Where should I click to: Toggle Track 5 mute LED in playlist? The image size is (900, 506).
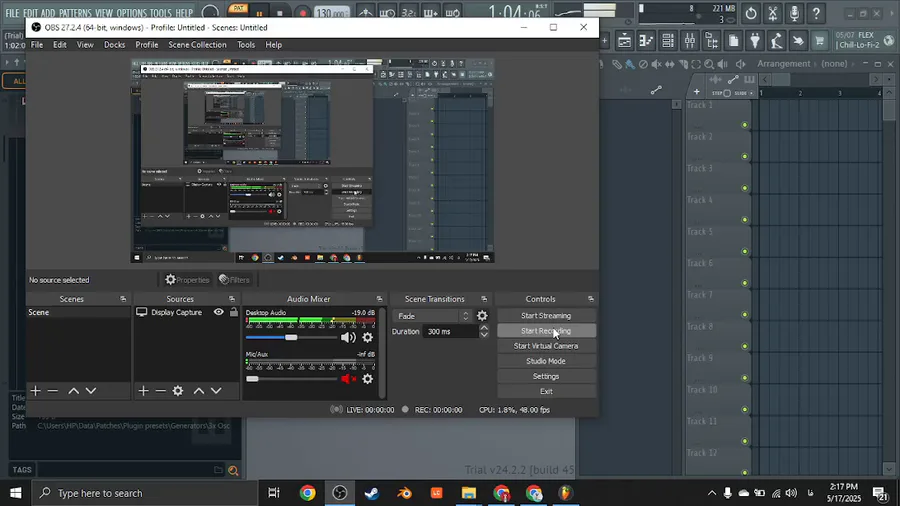pyautogui.click(x=744, y=251)
